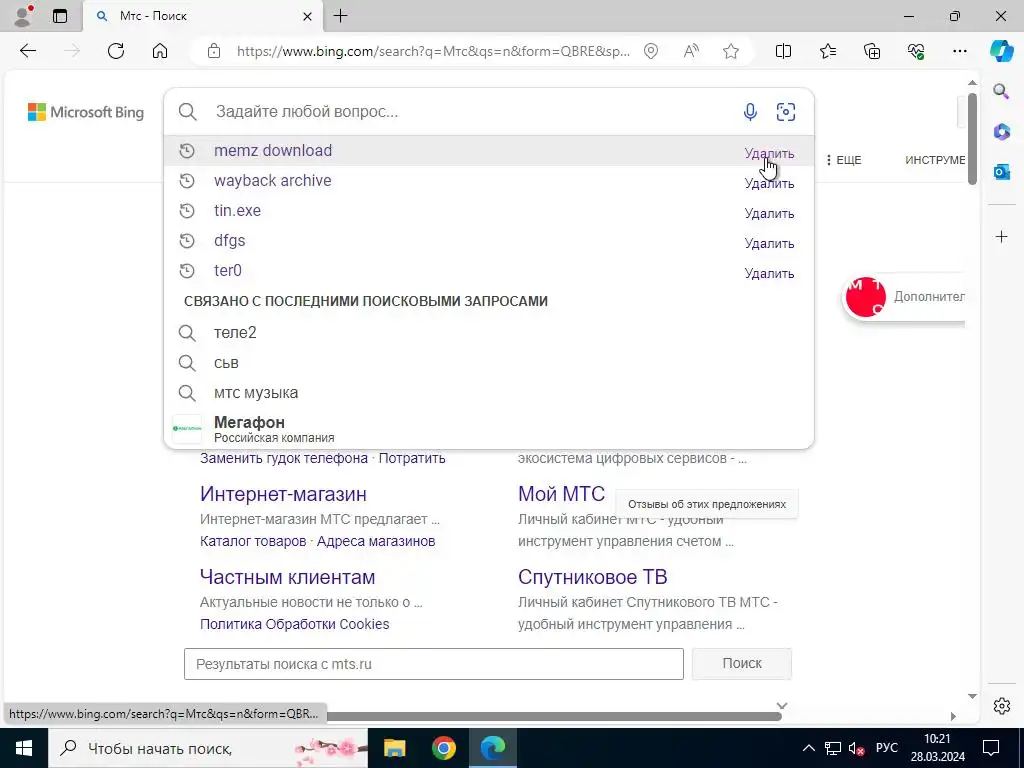Click the location permission icon in address bar
Image resolution: width=1024 pixels, height=768 pixels.
coord(651,51)
